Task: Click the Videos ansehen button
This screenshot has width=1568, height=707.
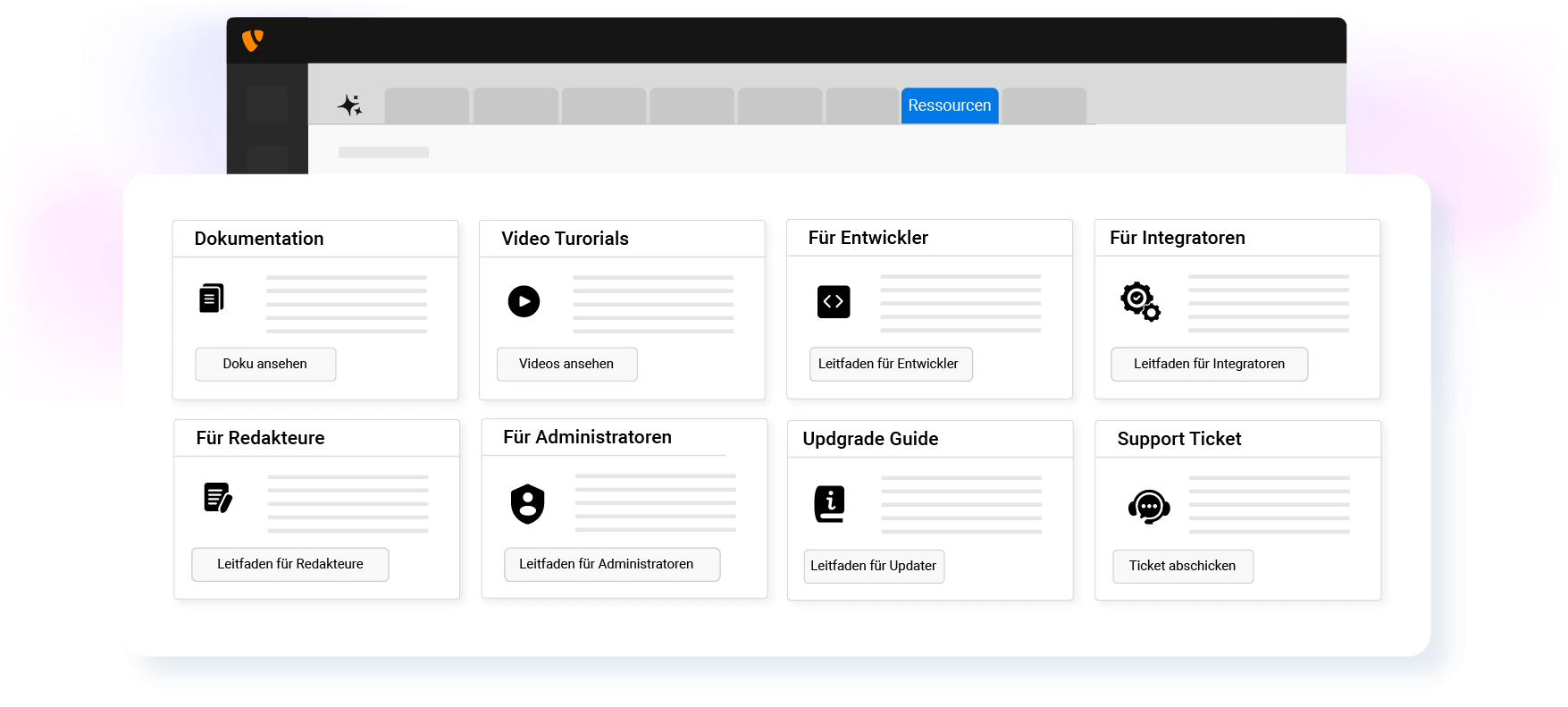Action: coord(566,364)
